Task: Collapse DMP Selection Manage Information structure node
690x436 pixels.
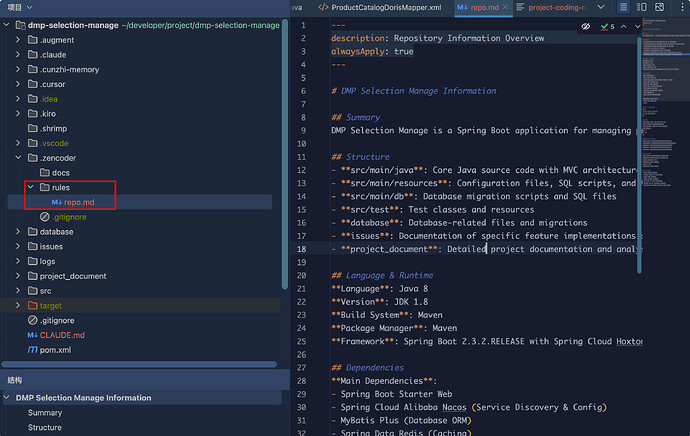Action: point(7,397)
